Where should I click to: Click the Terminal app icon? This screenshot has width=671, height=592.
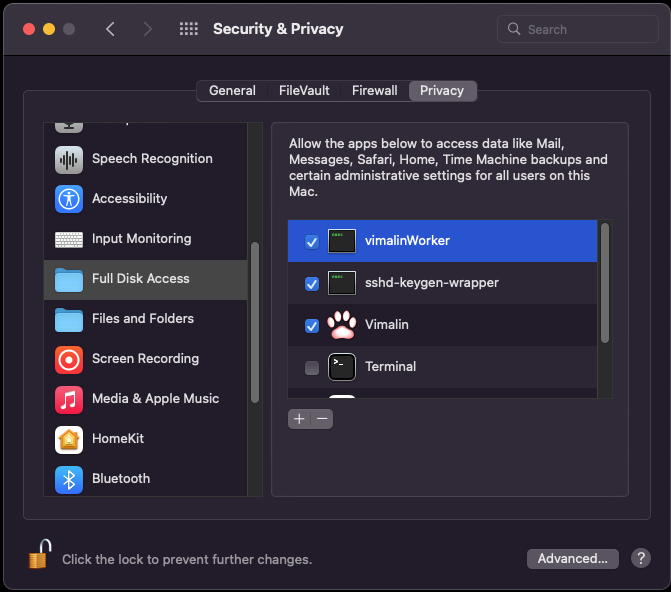(x=342, y=367)
